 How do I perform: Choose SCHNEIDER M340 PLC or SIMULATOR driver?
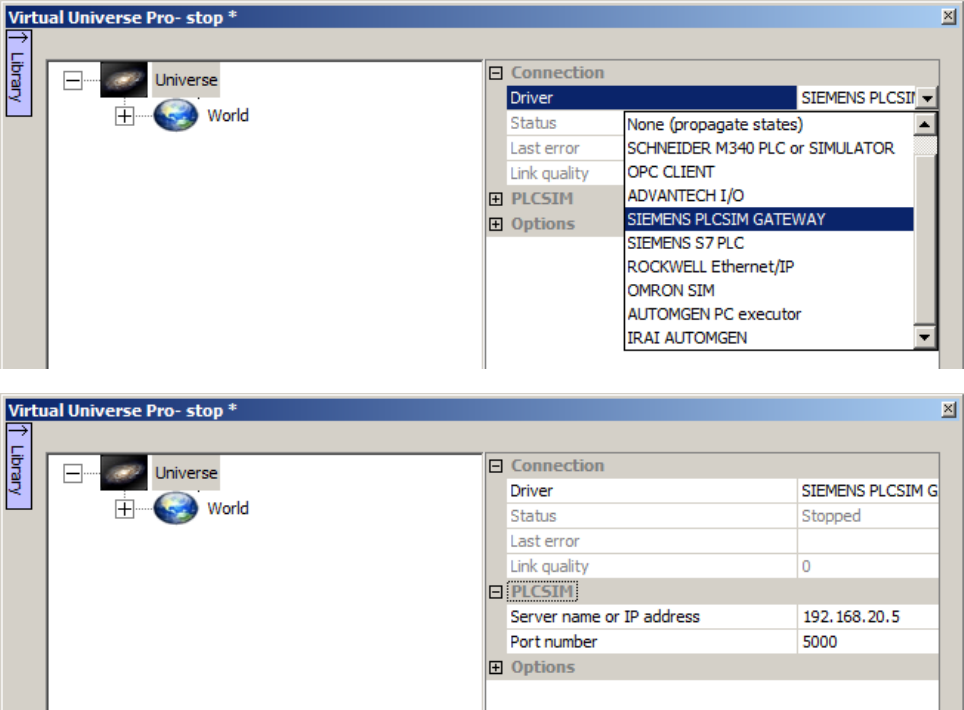[769, 148]
